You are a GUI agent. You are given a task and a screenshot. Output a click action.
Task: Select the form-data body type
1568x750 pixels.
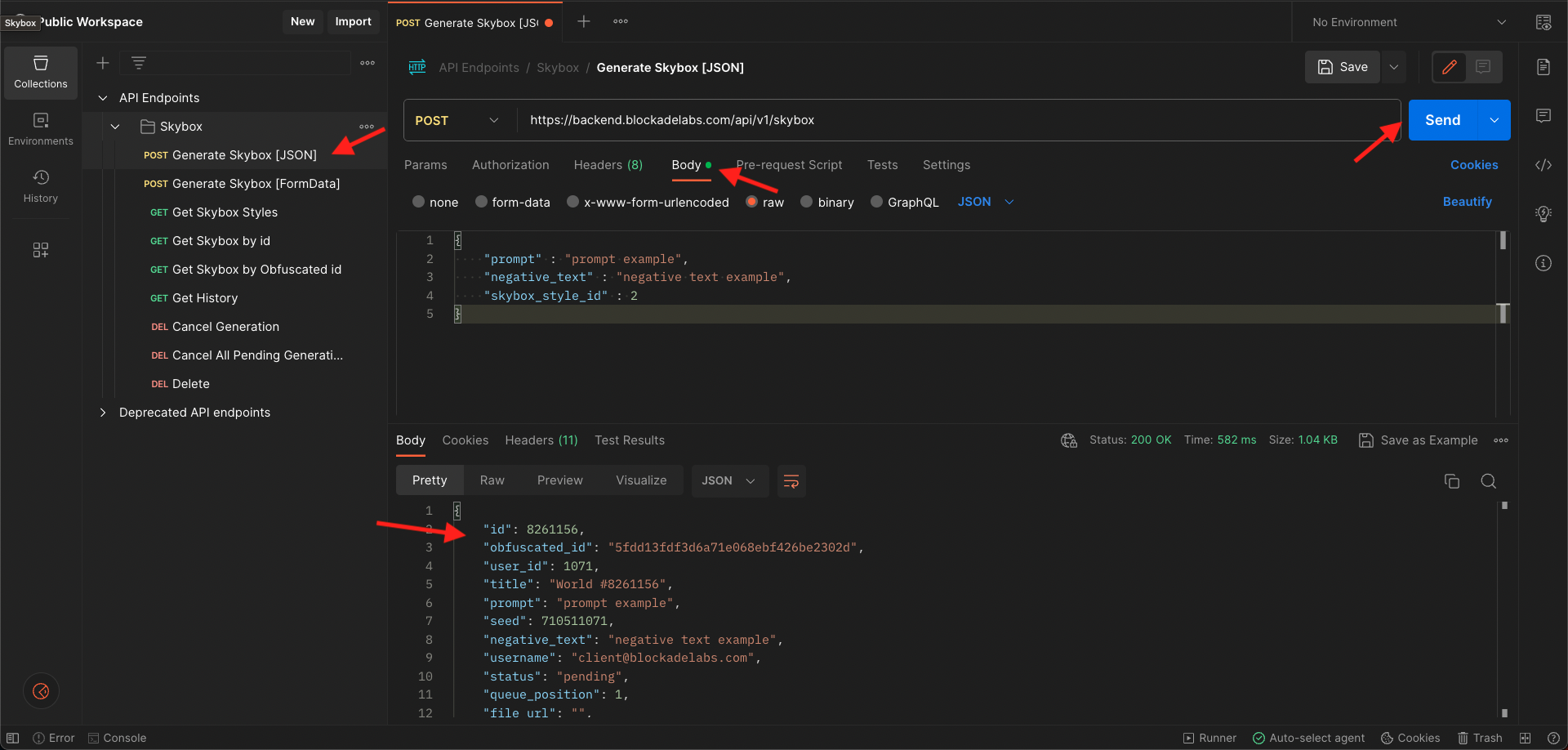(512, 202)
